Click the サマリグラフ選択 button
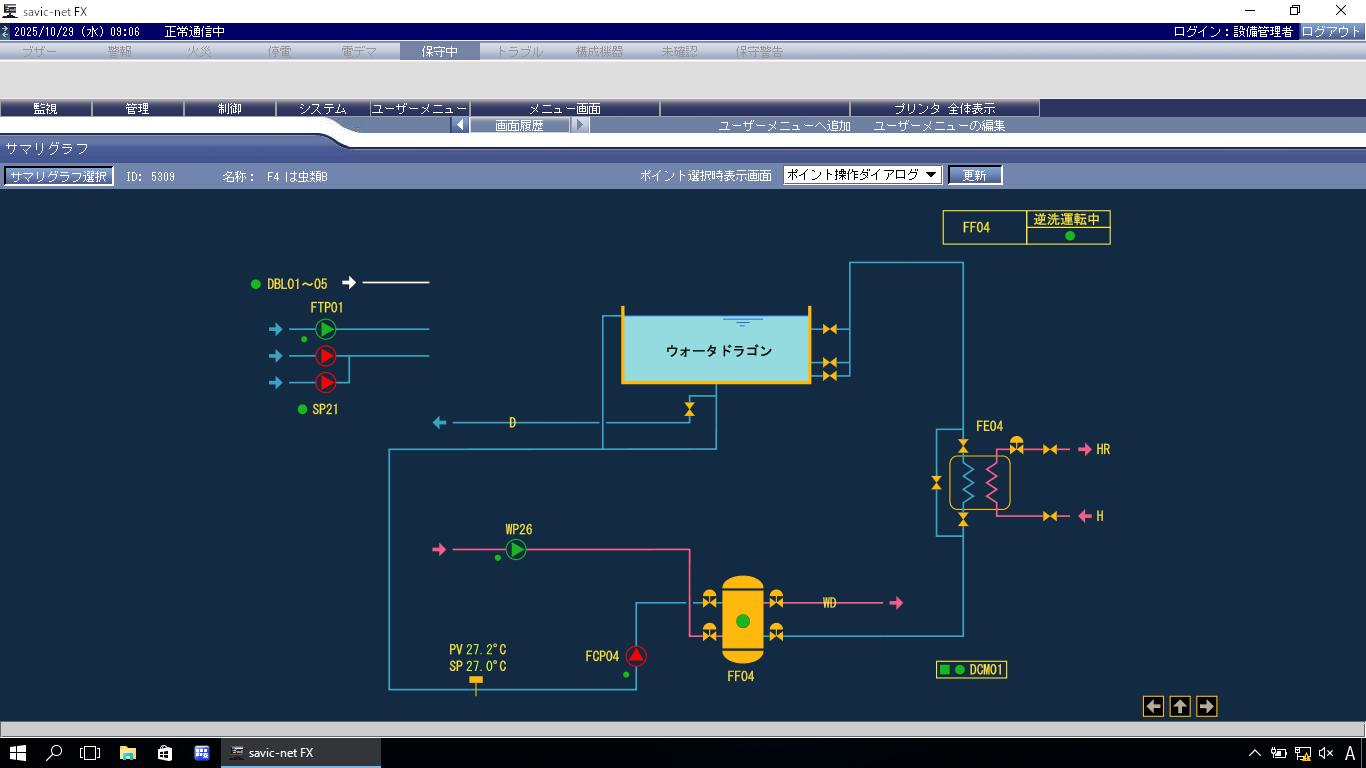The height and width of the screenshot is (768, 1366). (58, 176)
